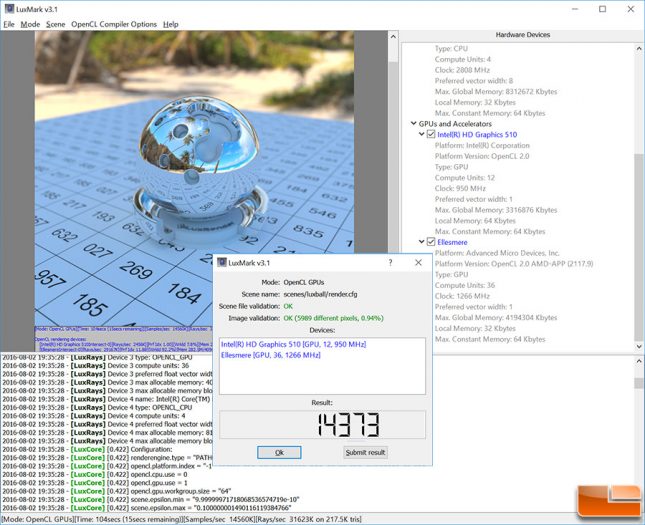Collapse the GPUs and Accelerators tree node
Screen dimensions: 645x525
(x=413, y=123)
